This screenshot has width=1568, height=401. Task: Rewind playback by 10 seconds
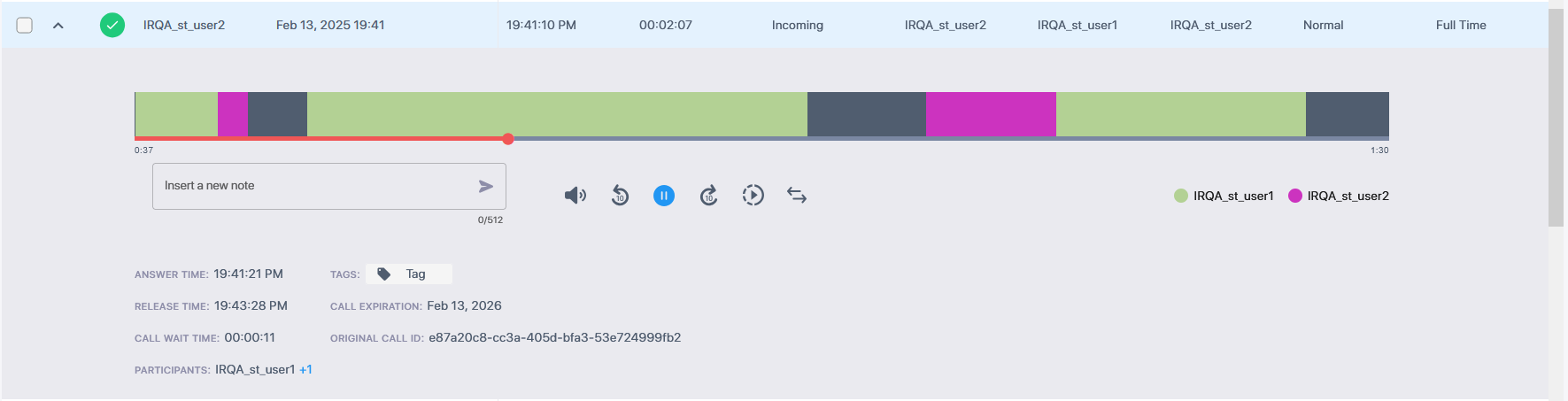(620, 196)
